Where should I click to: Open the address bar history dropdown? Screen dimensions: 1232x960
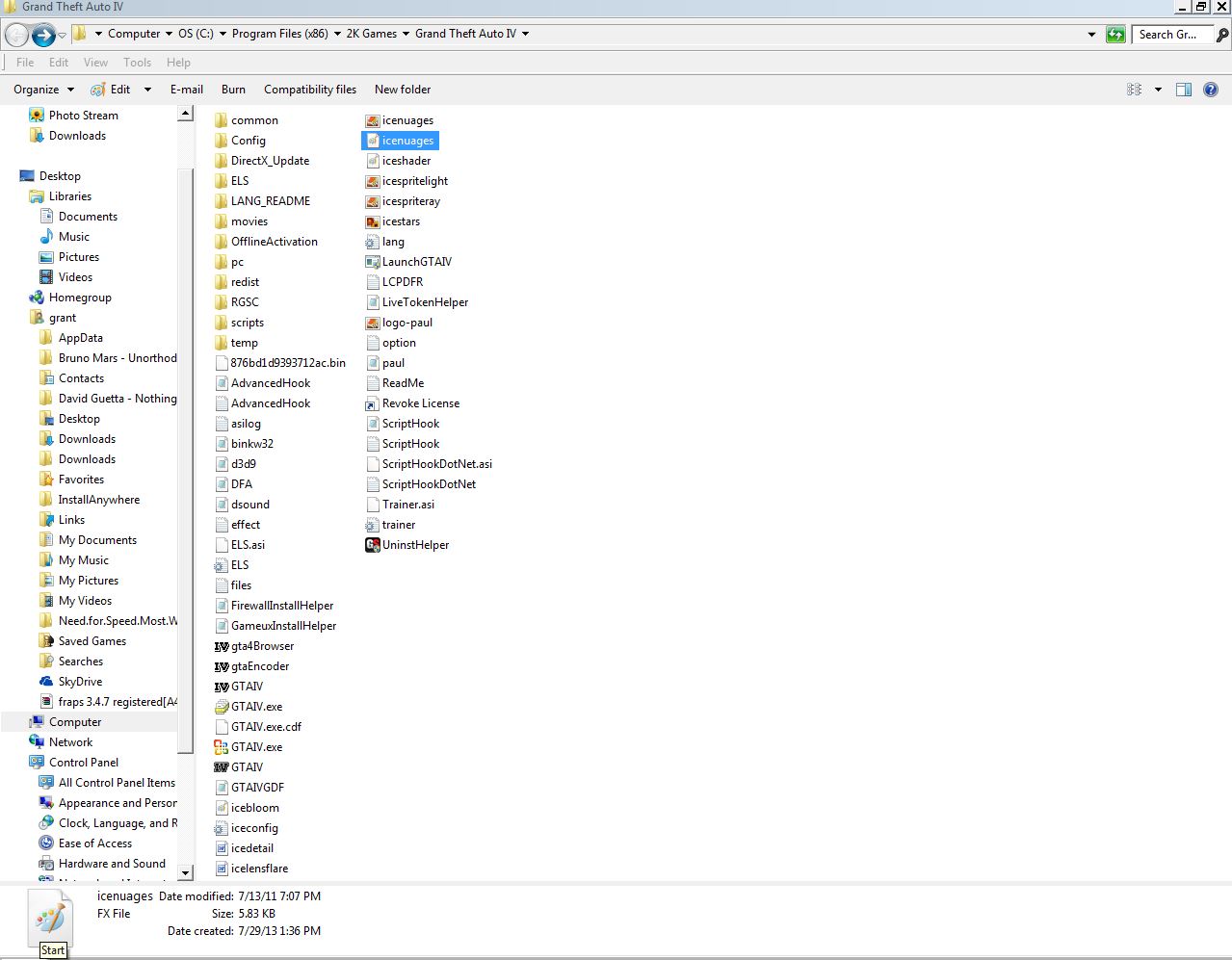[x=1091, y=35]
